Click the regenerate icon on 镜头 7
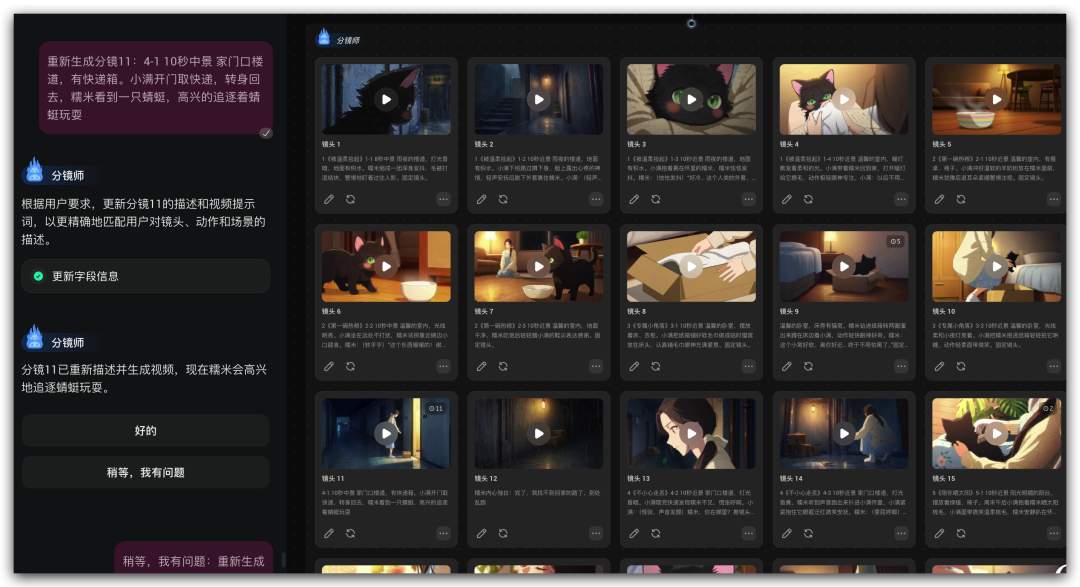Viewport: 1080px width, 587px height. pos(503,366)
